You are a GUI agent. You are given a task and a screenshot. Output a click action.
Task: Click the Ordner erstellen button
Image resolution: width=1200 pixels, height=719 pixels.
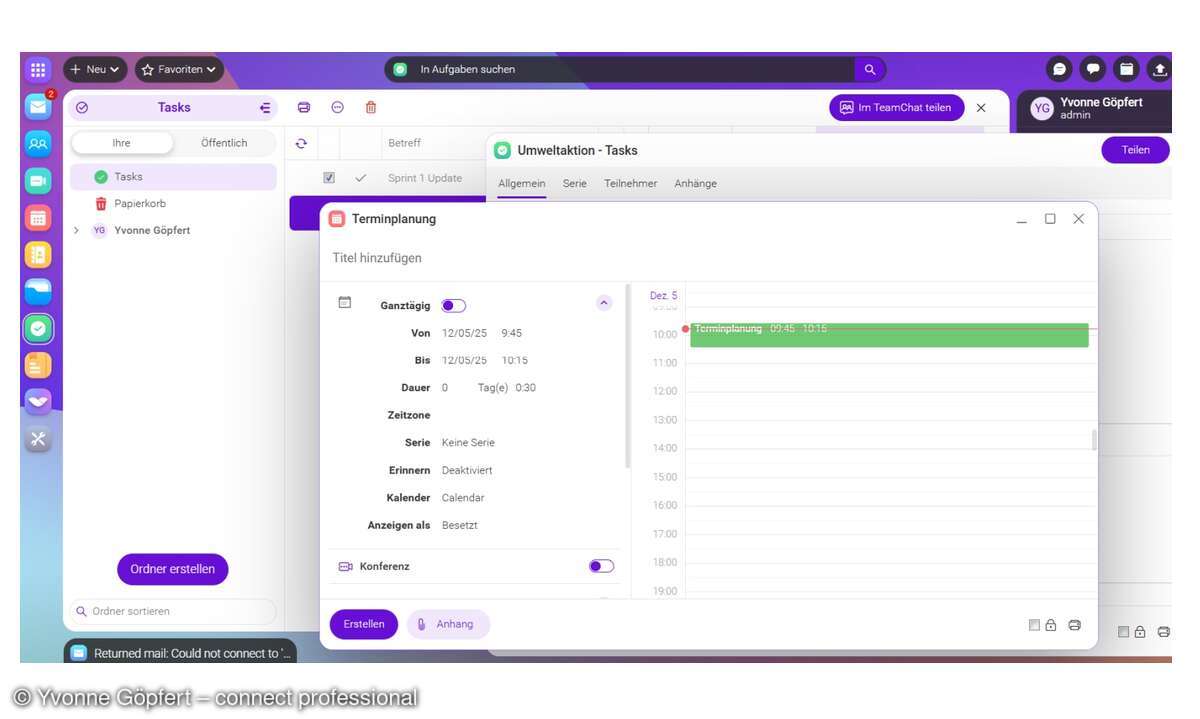click(172, 569)
